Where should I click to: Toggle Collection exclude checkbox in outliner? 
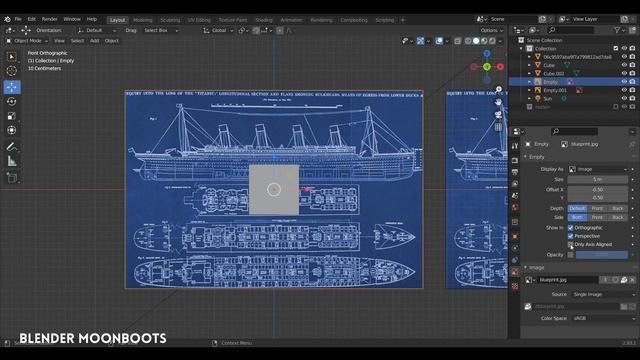pos(616,49)
